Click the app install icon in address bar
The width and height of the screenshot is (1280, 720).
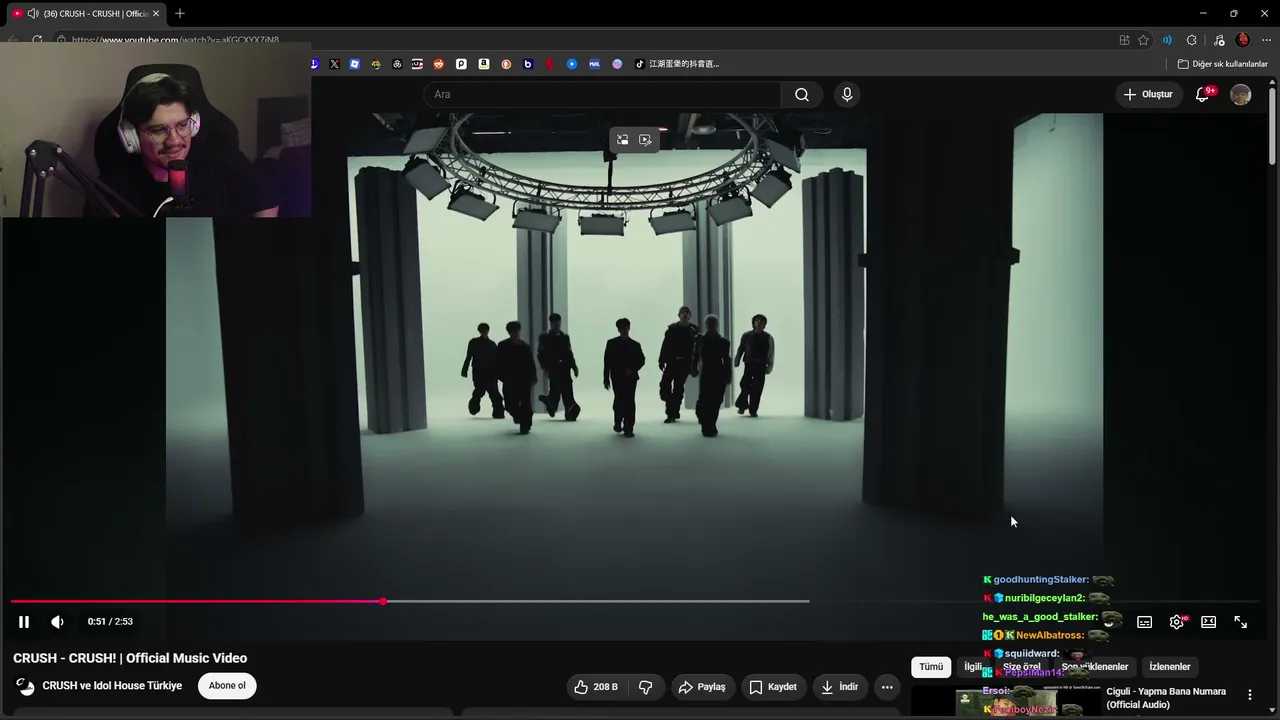pos(1125,40)
